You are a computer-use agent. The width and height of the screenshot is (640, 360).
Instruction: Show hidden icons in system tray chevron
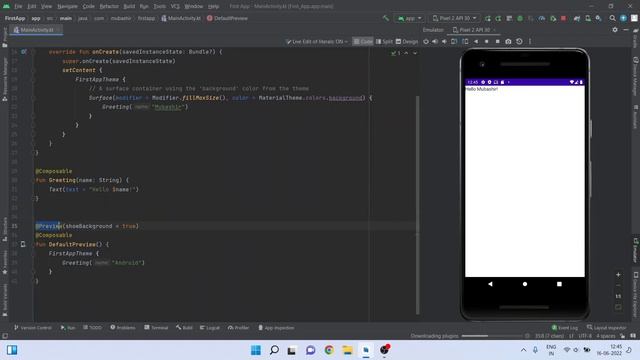[523, 350]
